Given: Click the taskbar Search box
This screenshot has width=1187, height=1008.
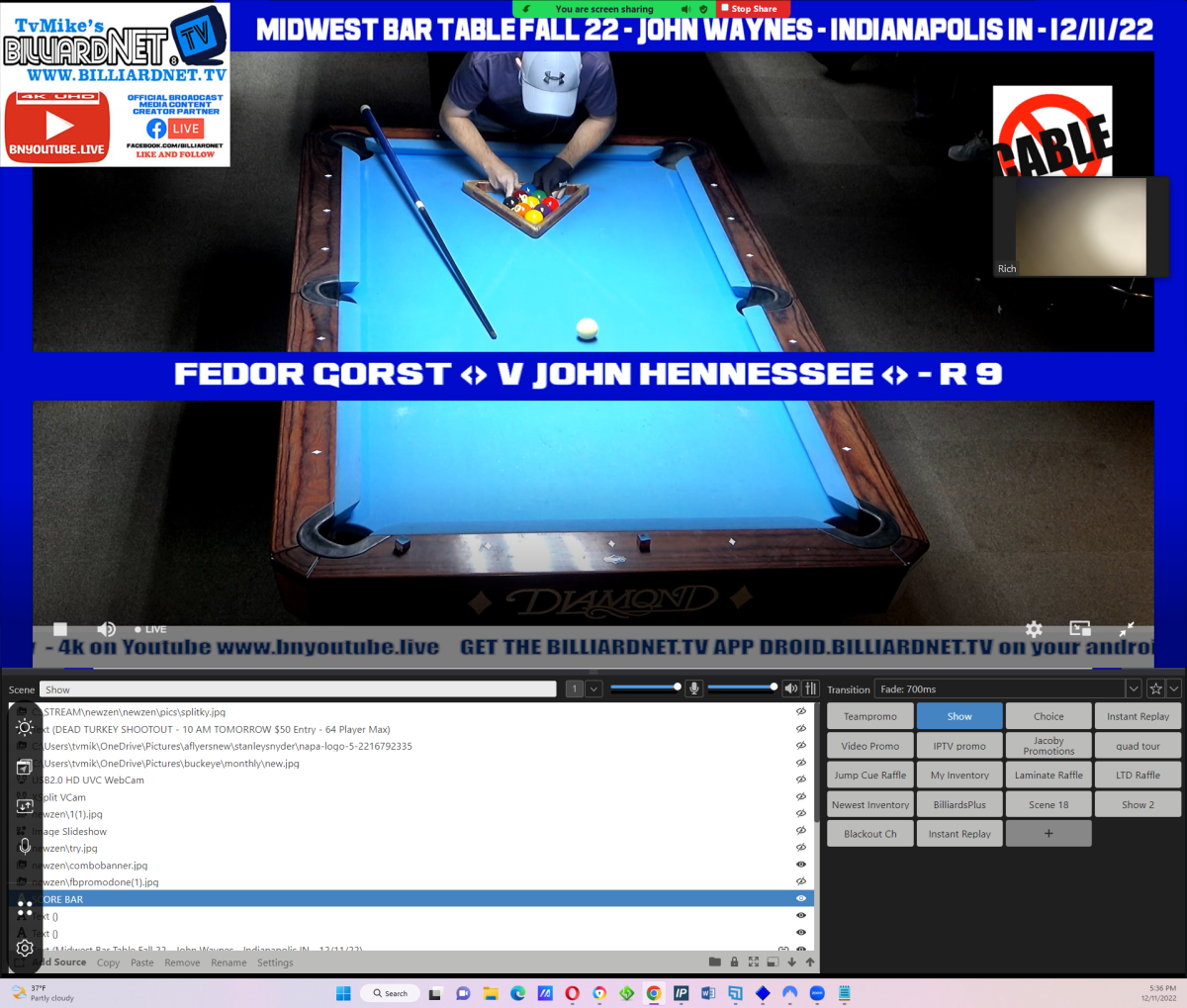Looking at the screenshot, I should (390, 993).
